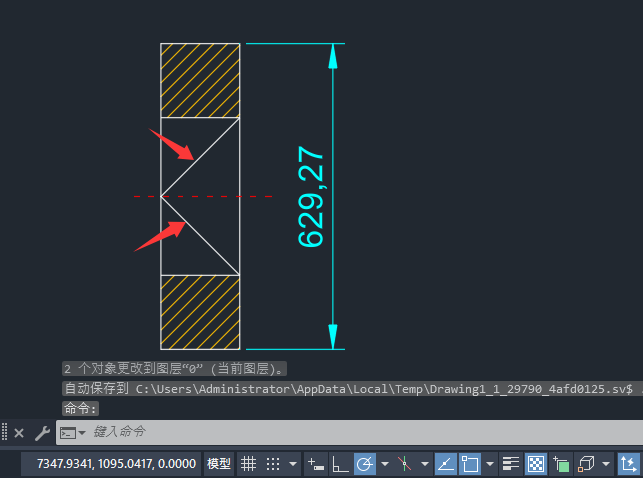Select the red dashed centerline
643x478 pixels.
pos(203,196)
